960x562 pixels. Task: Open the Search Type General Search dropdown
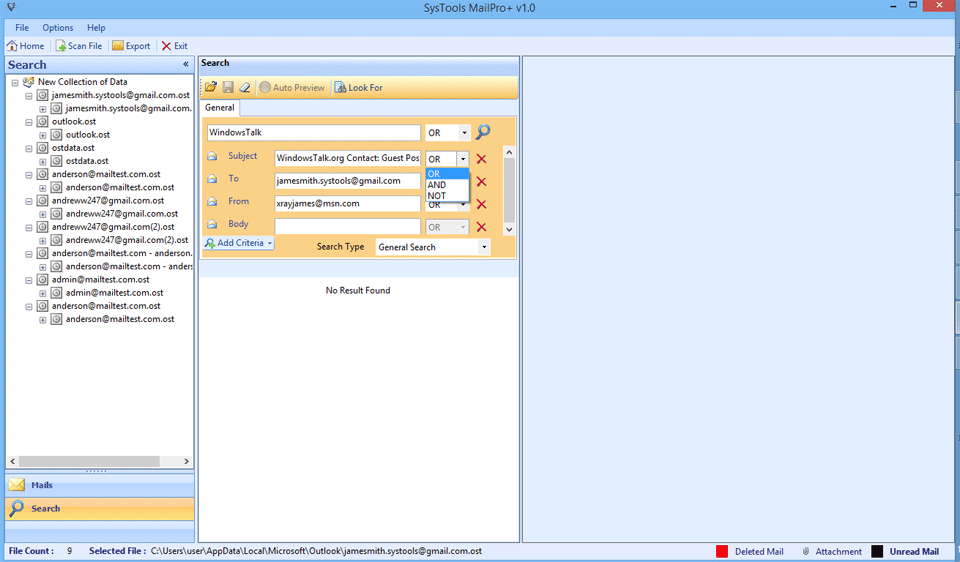(x=484, y=247)
